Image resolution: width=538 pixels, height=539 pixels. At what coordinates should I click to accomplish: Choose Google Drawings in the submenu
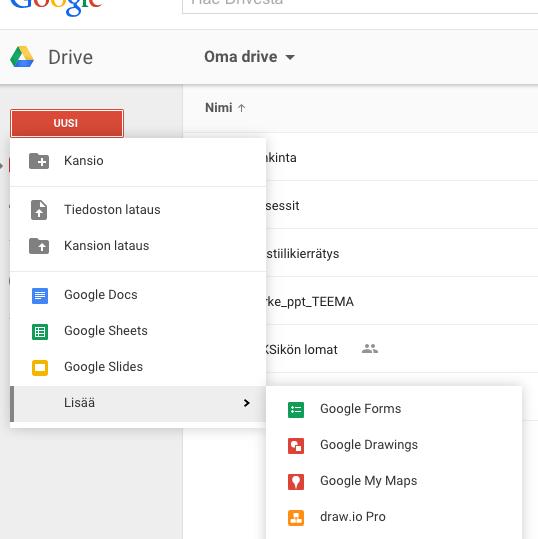click(x=394, y=445)
